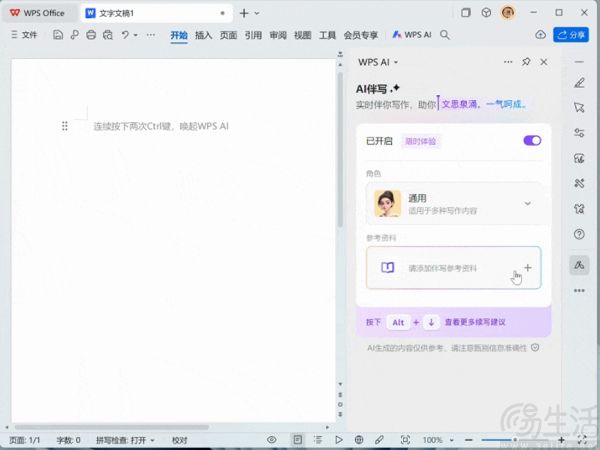Click the export to PDF icon
Image resolution: width=600 pixels, height=450 pixels.
(x=75, y=35)
